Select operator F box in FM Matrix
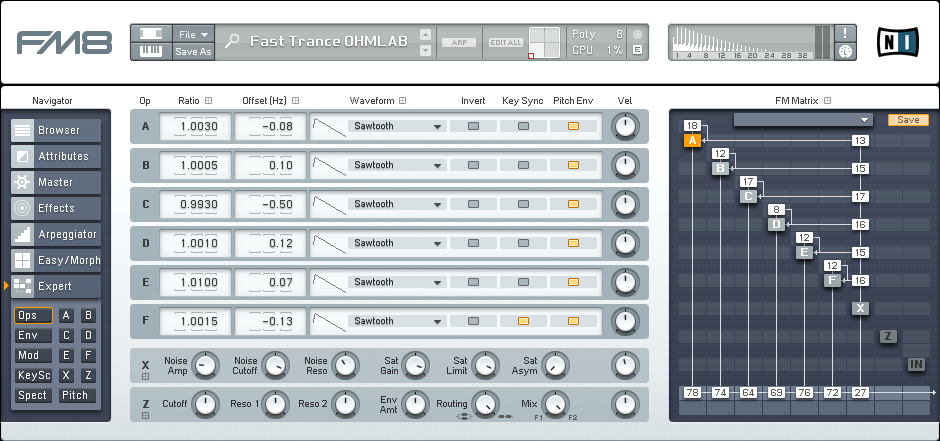Image resolution: width=940 pixels, height=441 pixels. (x=832, y=280)
